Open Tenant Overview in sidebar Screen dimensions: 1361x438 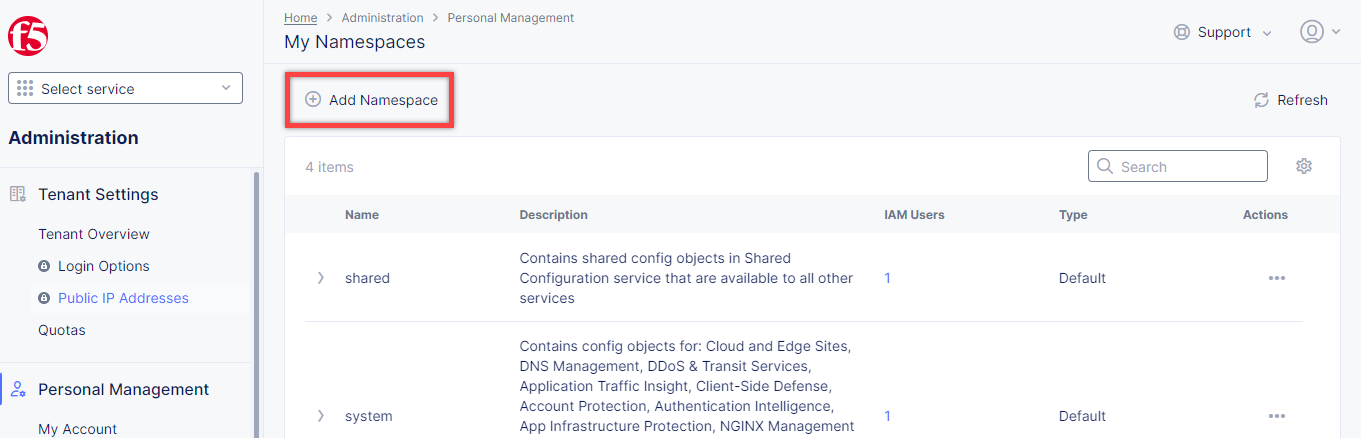pos(94,234)
